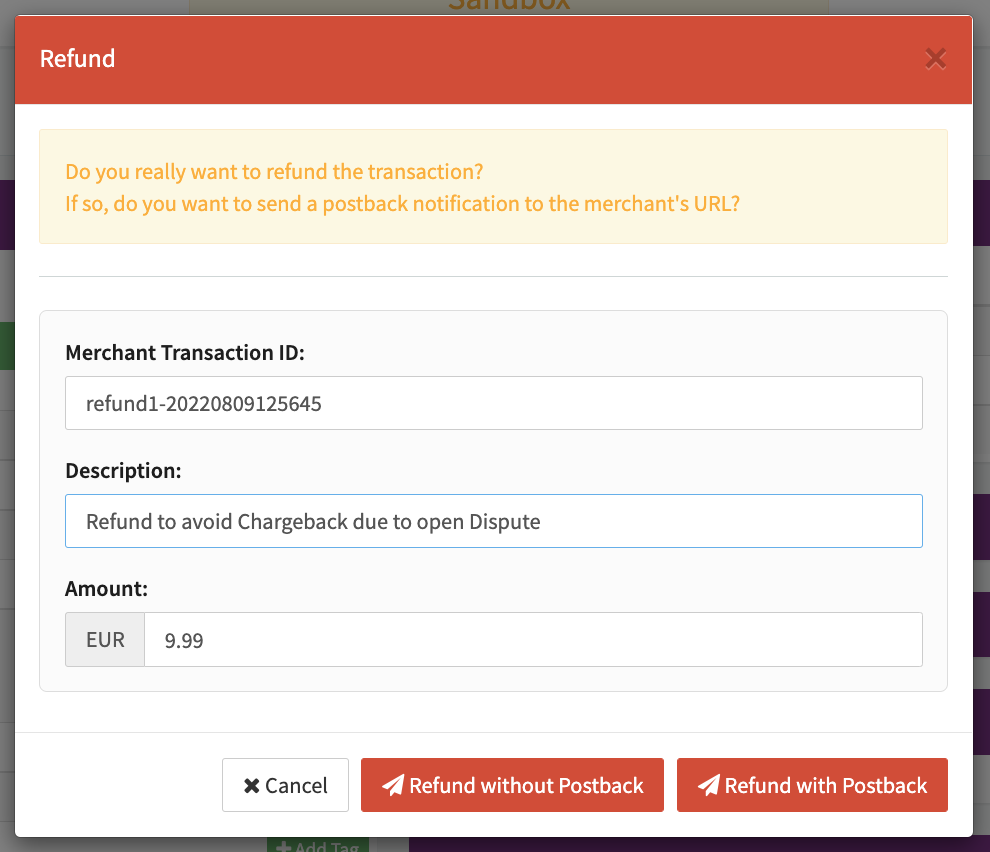Image resolution: width=990 pixels, height=852 pixels.
Task: Submit using Refund without Postback
Action: 512,785
